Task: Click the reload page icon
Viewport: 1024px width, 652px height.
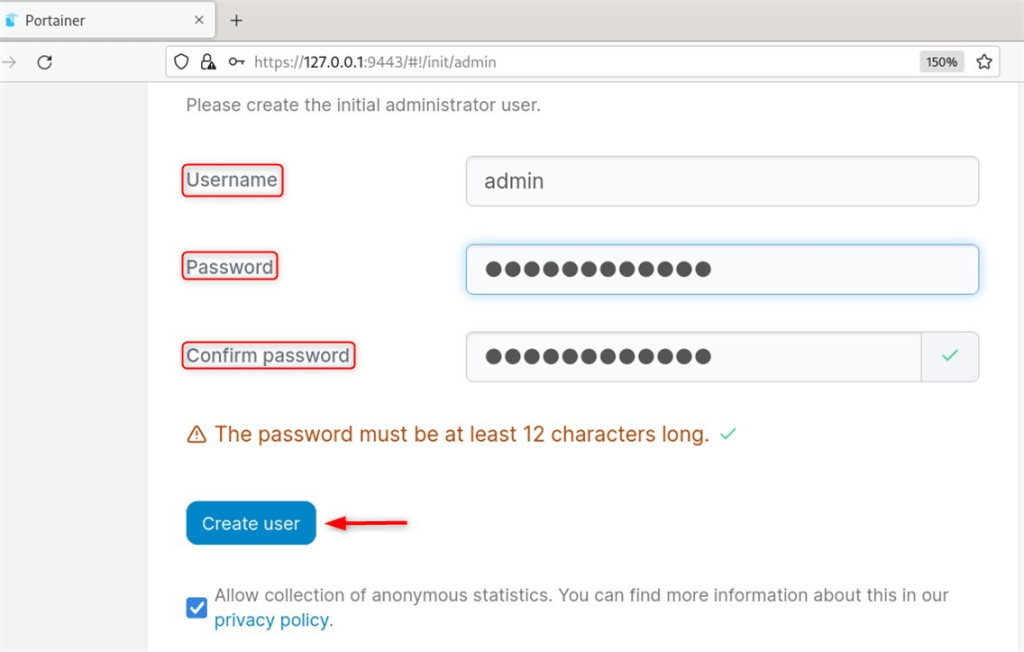Action: pos(44,62)
